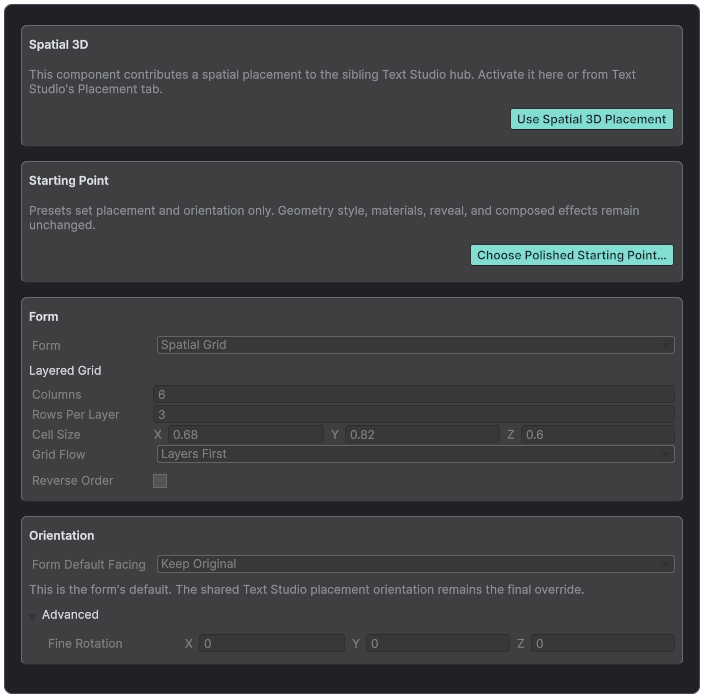Collapse the Advanced foldout

33,615
